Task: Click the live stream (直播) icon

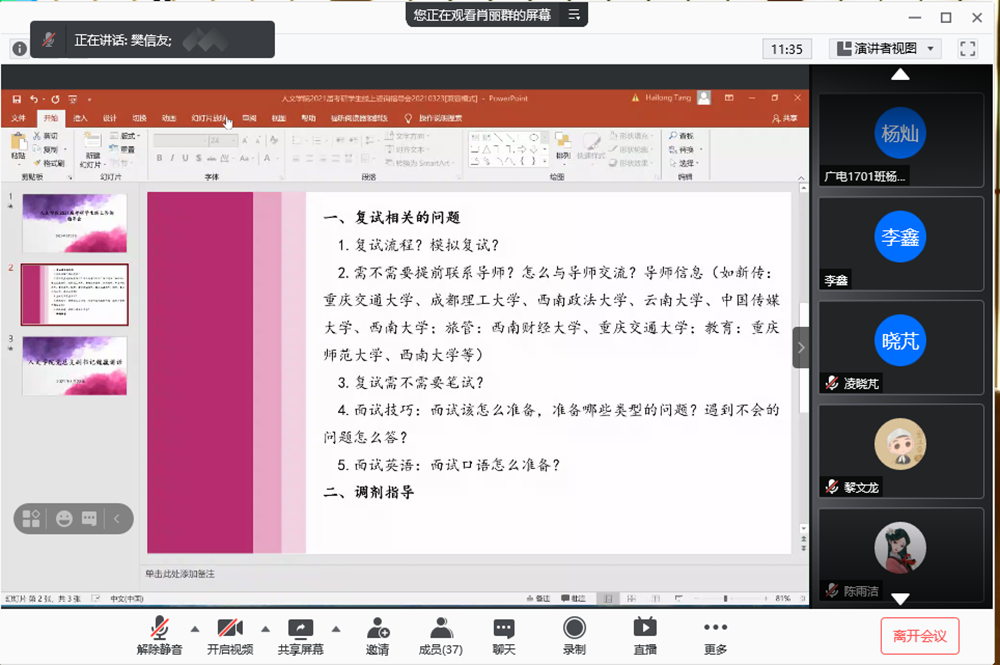Action: (645, 635)
